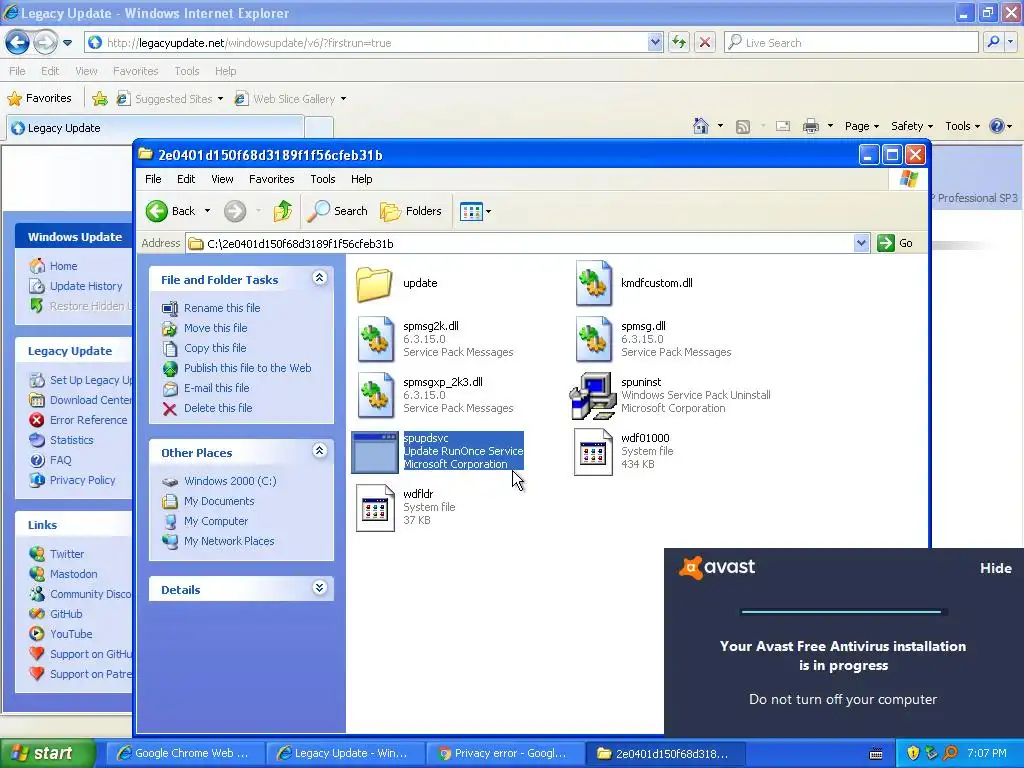Screen dimensions: 1024x768
Task: Switch to Google Chrome Web taskbar item
Action: tap(185, 753)
